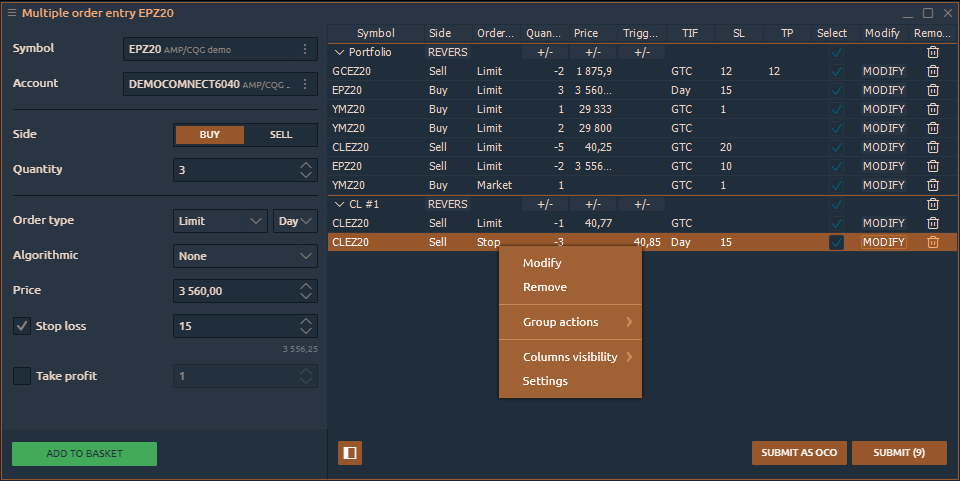The width and height of the screenshot is (960, 481).
Task: Click Portfolio price +/- button
Action: click(x=593, y=53)
